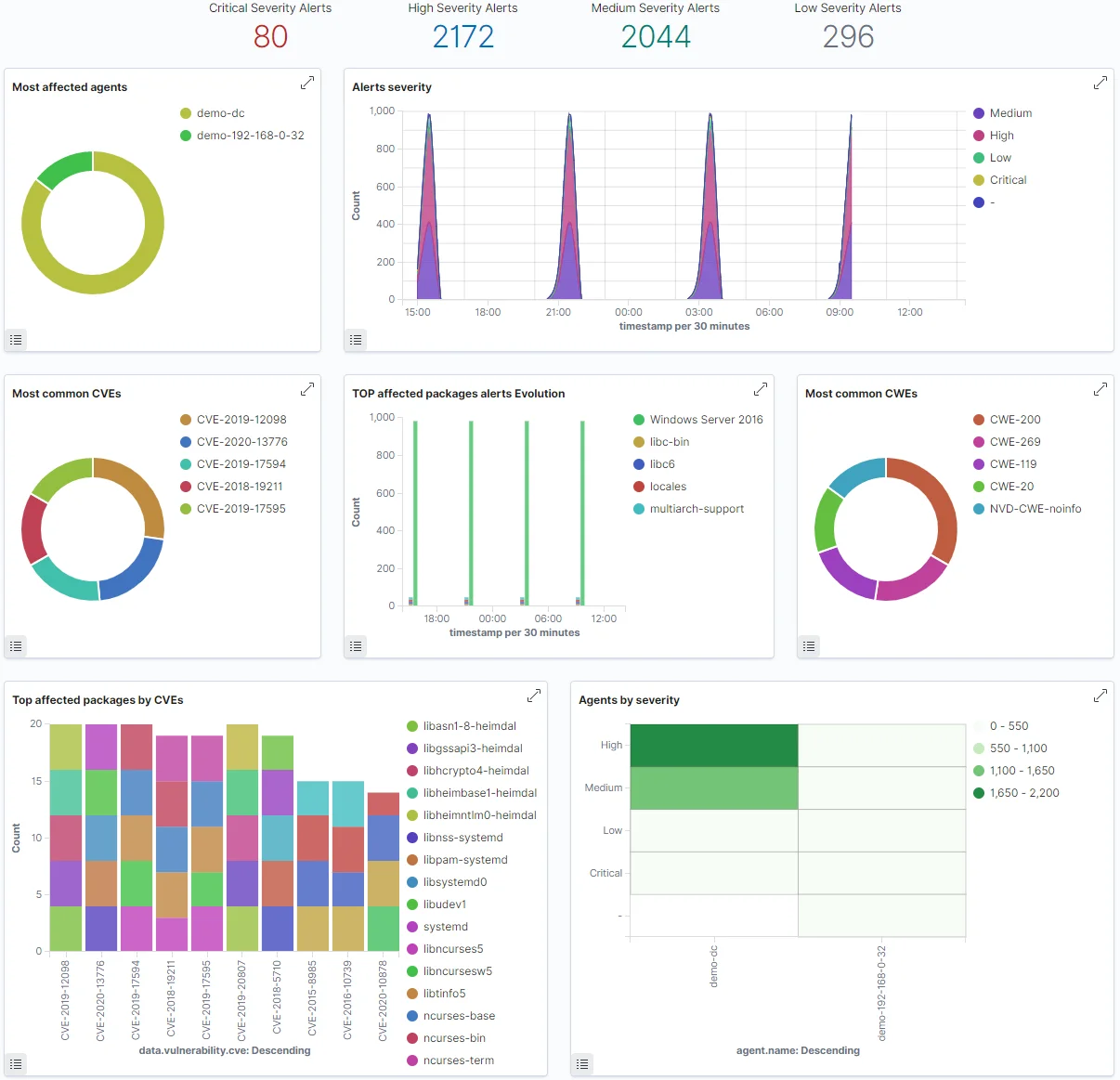
Task: Toggle CVE-2020-13776 in the CVEs legend
Action: 241,442
